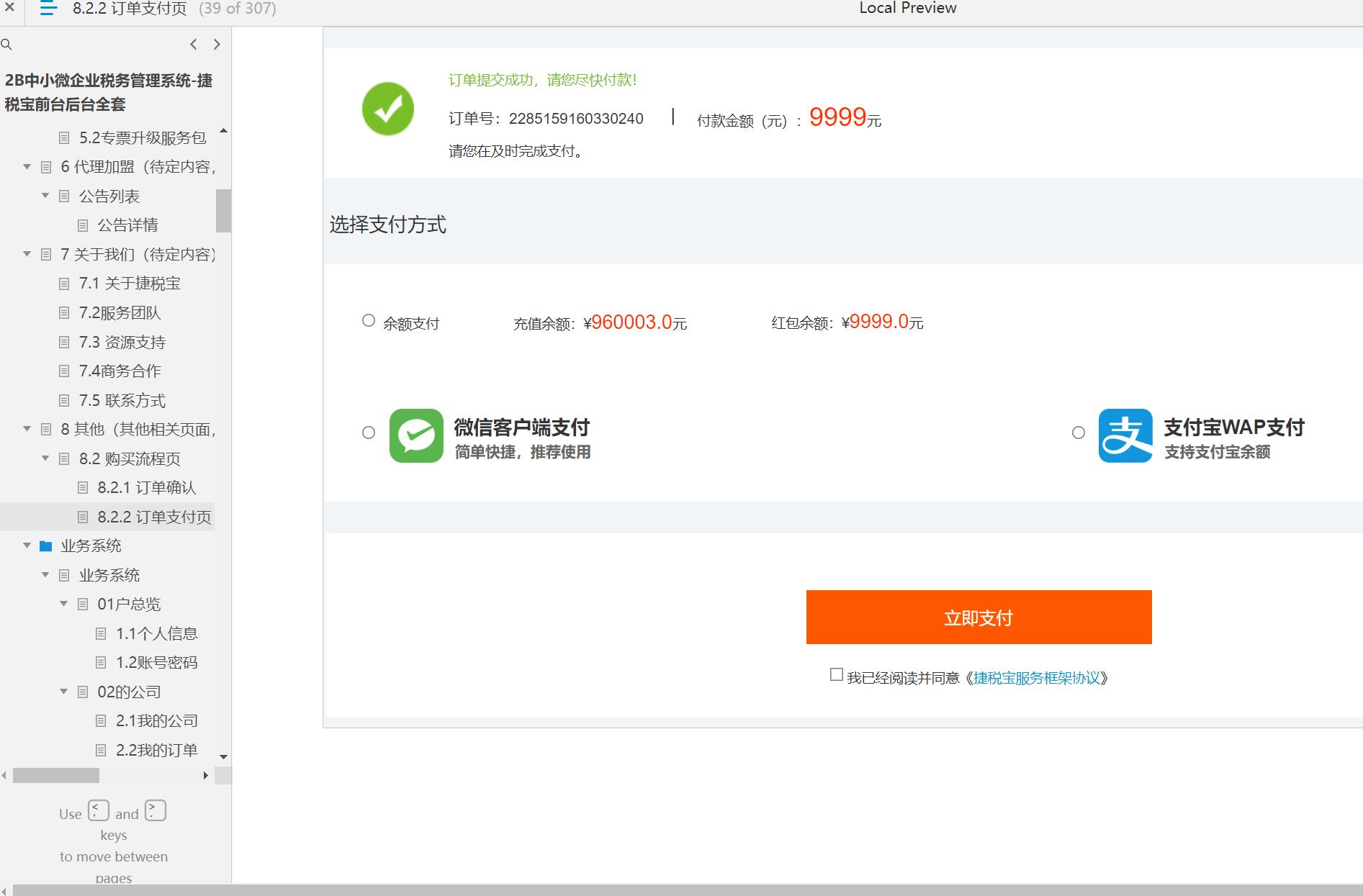Check the 我已经阅读并同意 agreement checkbox

pyautogui.click(x=837, y=675)
